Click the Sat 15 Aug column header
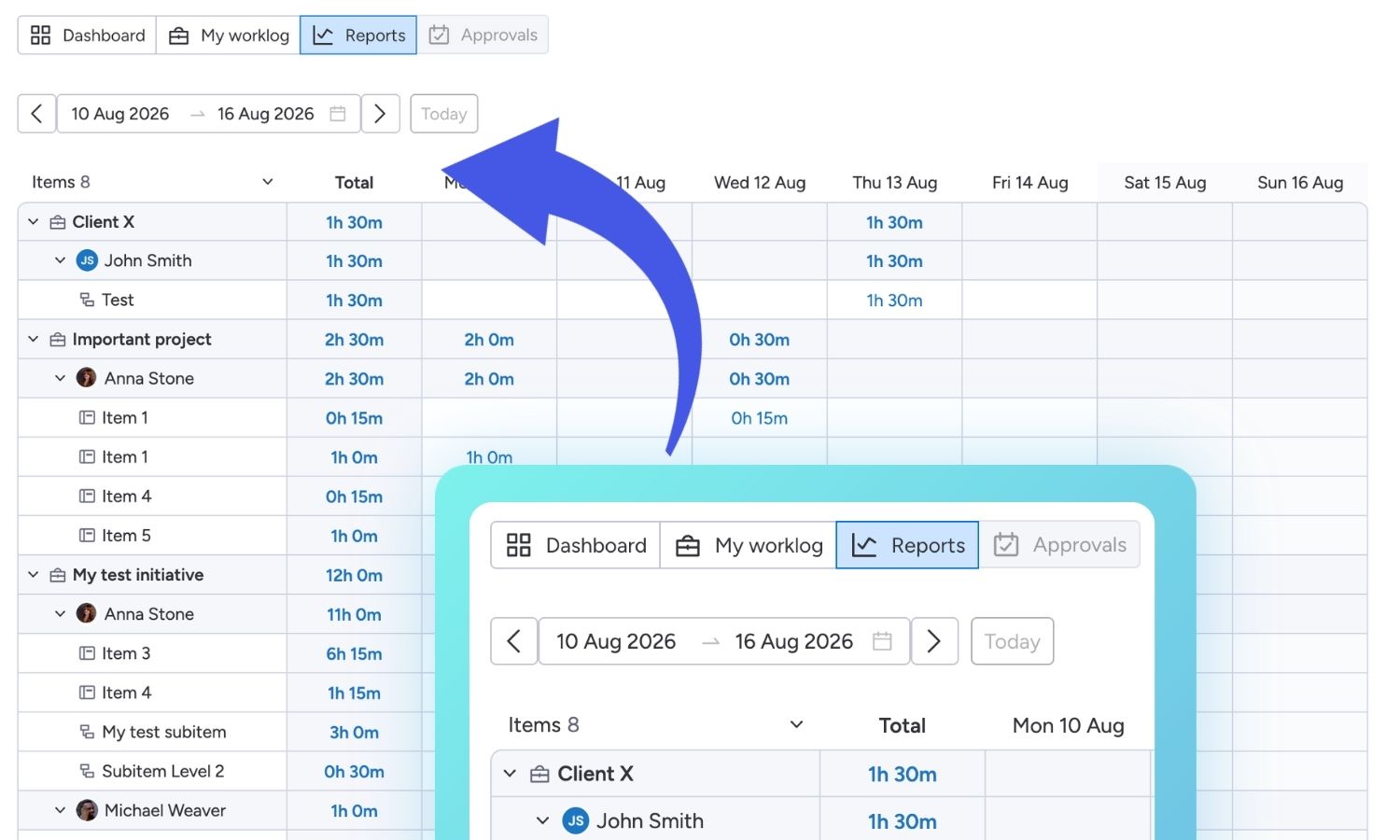 (x=1165, y=183)
